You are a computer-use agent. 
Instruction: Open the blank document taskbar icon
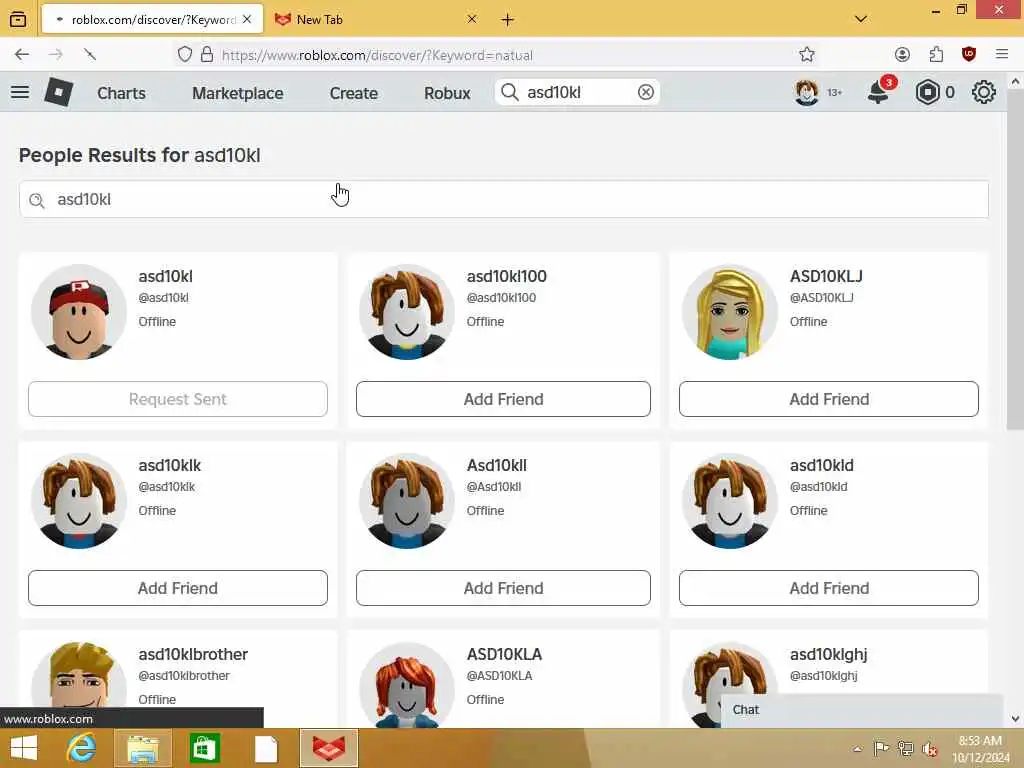click(266, 748)
